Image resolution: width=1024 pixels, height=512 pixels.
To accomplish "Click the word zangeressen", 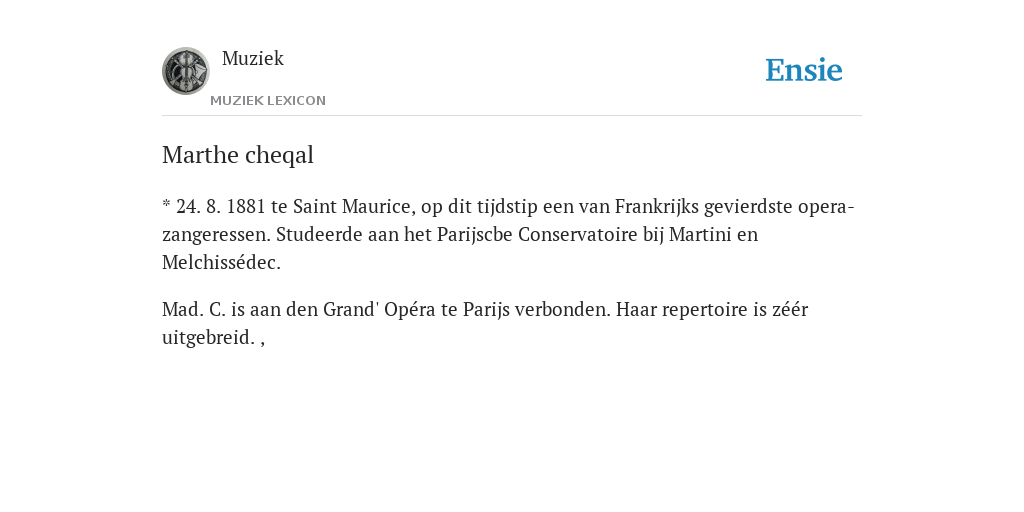I will [x=216, y=234].
